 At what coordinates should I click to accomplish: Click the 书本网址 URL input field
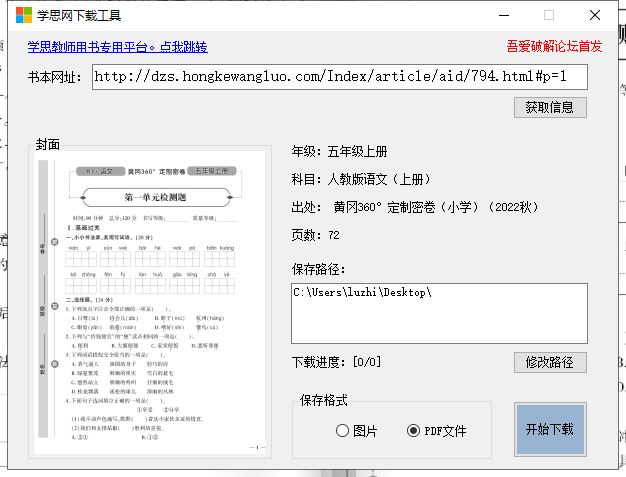tap(340, 77)
